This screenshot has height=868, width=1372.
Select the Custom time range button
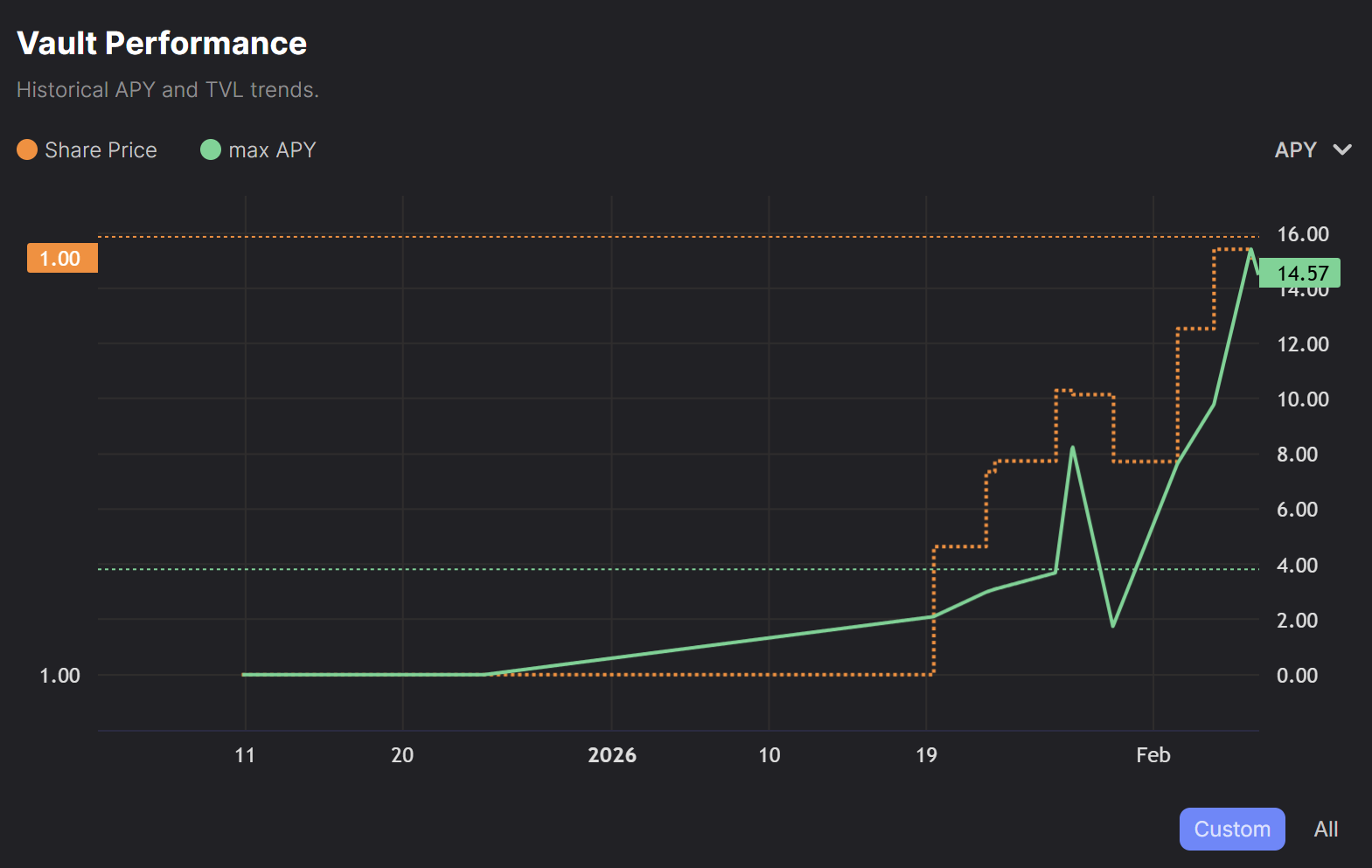[x=1231, y=829]
